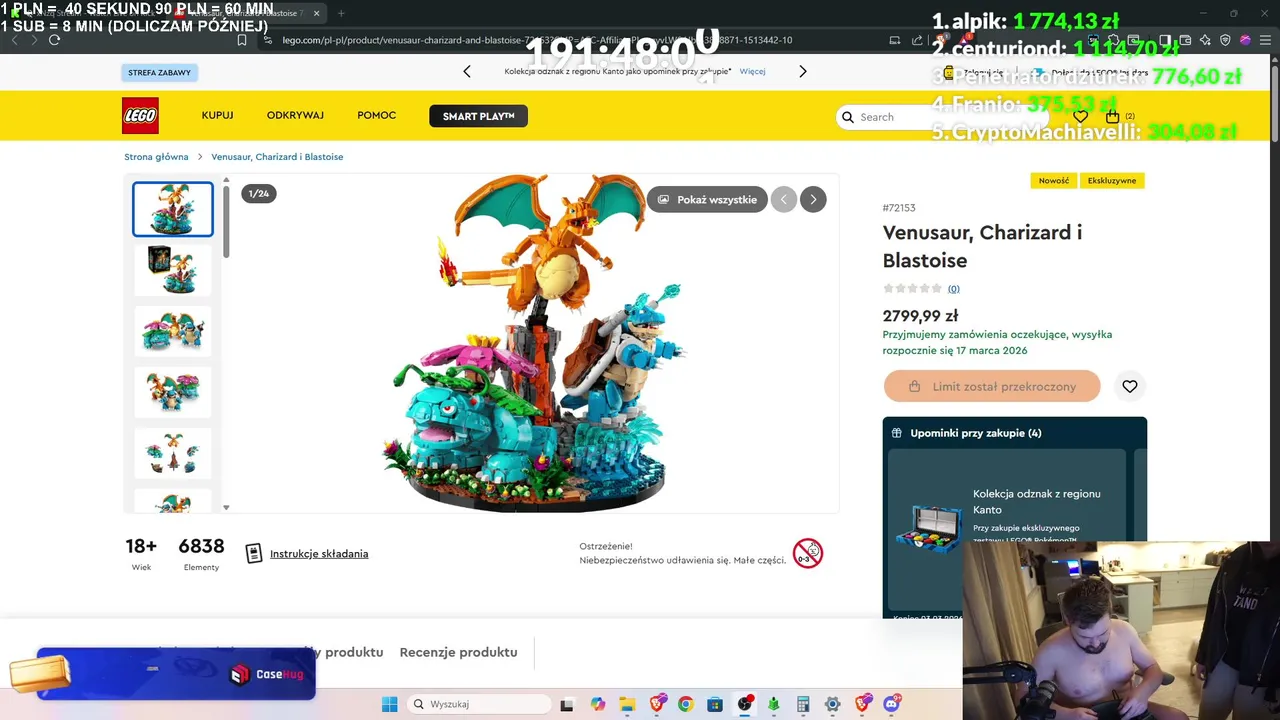Open the POMOC menu
This screenshot has height=720, width=1280.
click(377, 116)
